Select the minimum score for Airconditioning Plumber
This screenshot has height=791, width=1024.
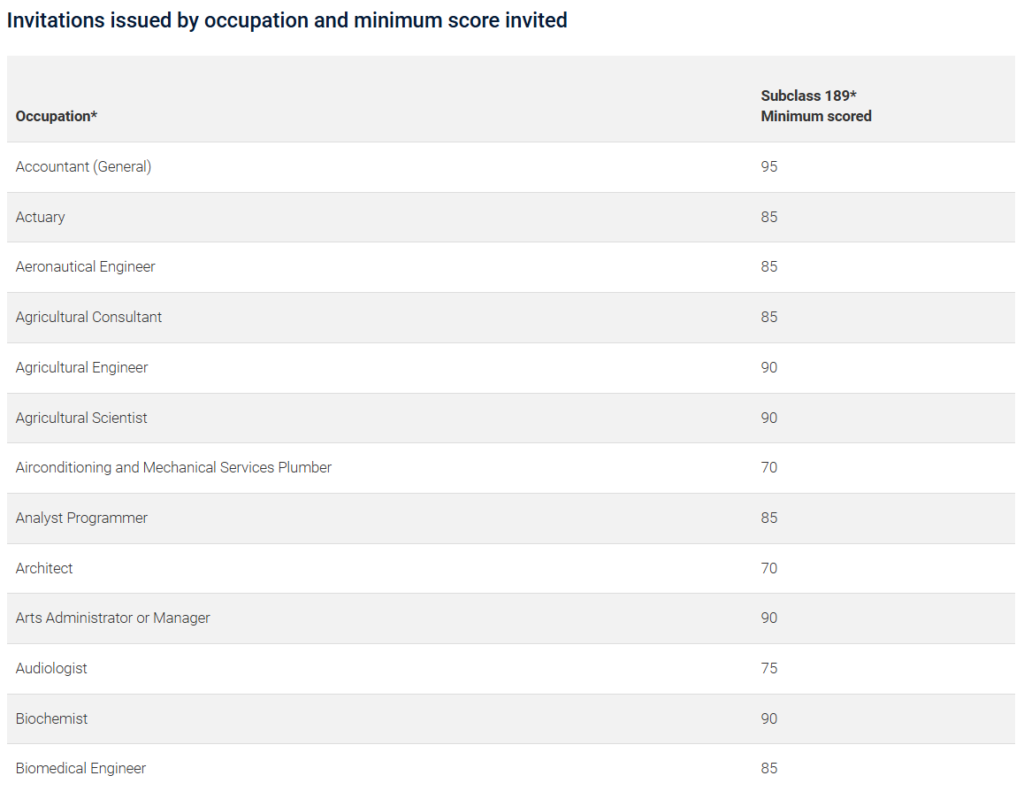click(x=769, y=468)
